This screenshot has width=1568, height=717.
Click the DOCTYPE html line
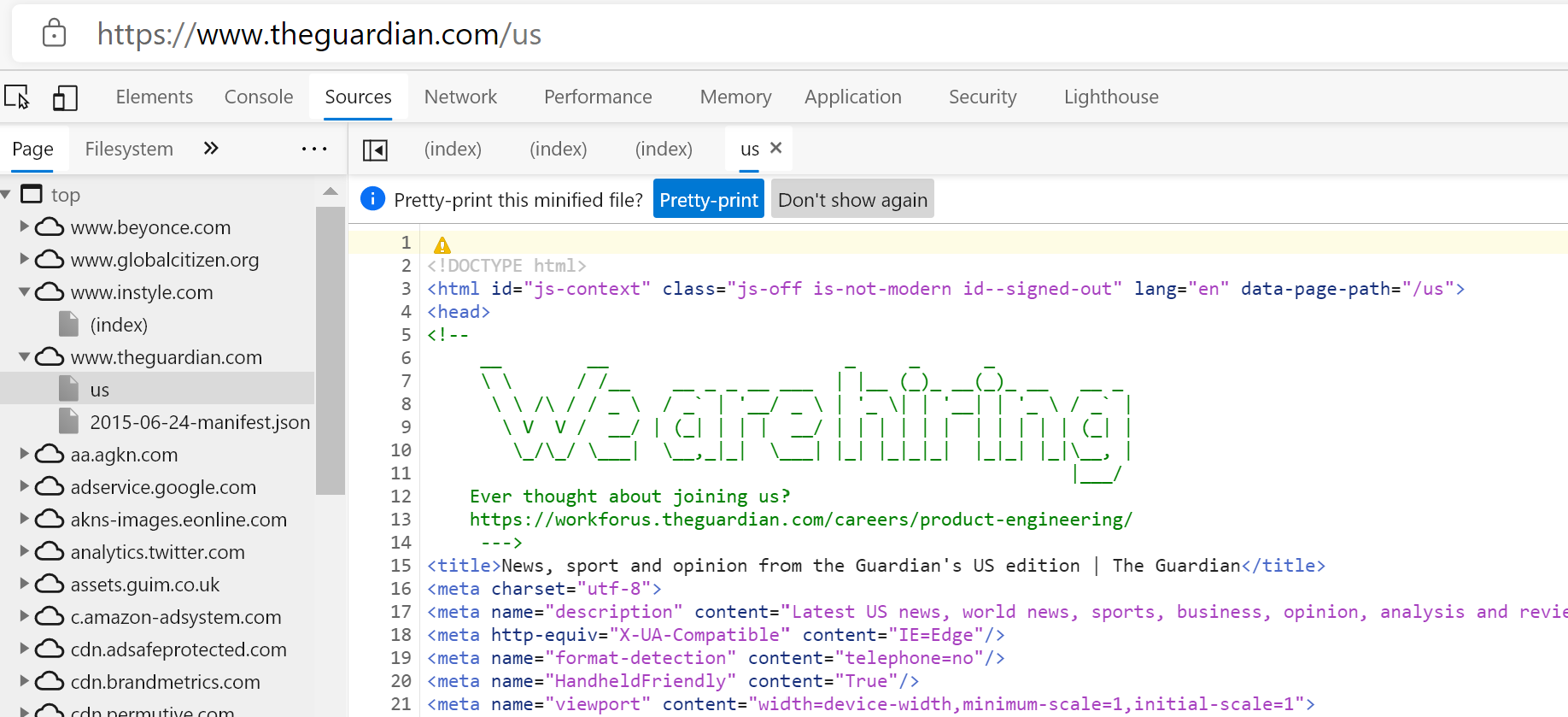[506, 265]
